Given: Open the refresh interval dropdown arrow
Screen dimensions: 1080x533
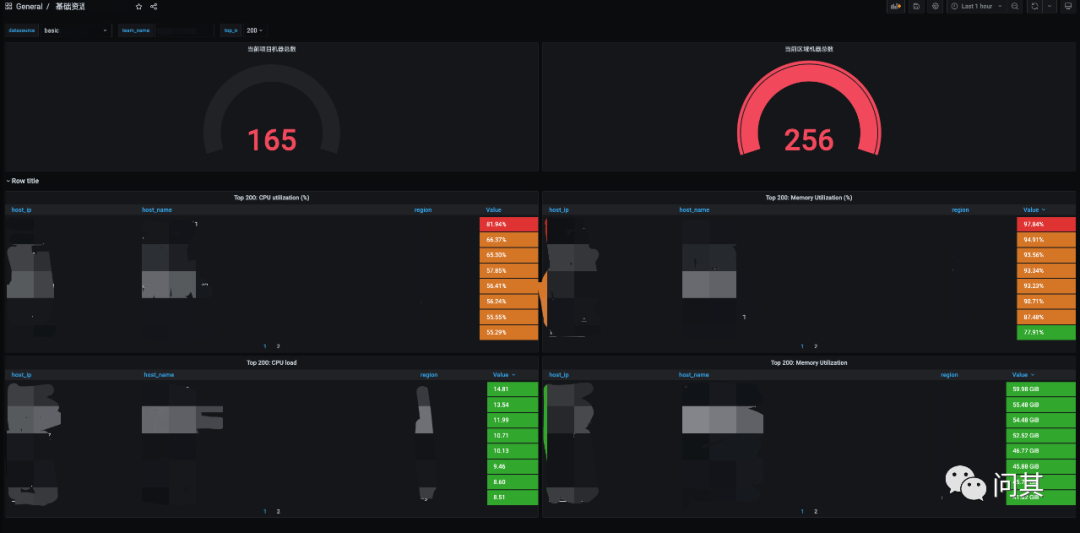Looking at the screenshot, I should pos(1049,6).
